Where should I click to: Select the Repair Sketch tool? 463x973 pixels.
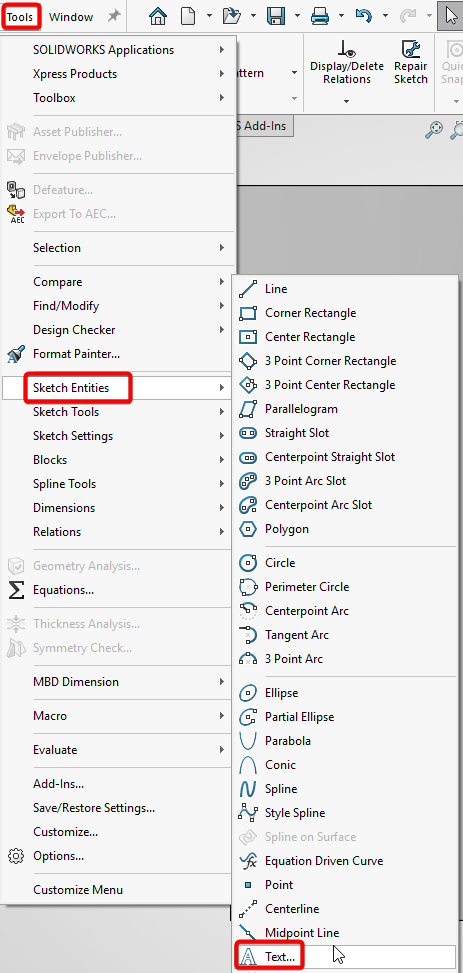click(x=411, y=63)
